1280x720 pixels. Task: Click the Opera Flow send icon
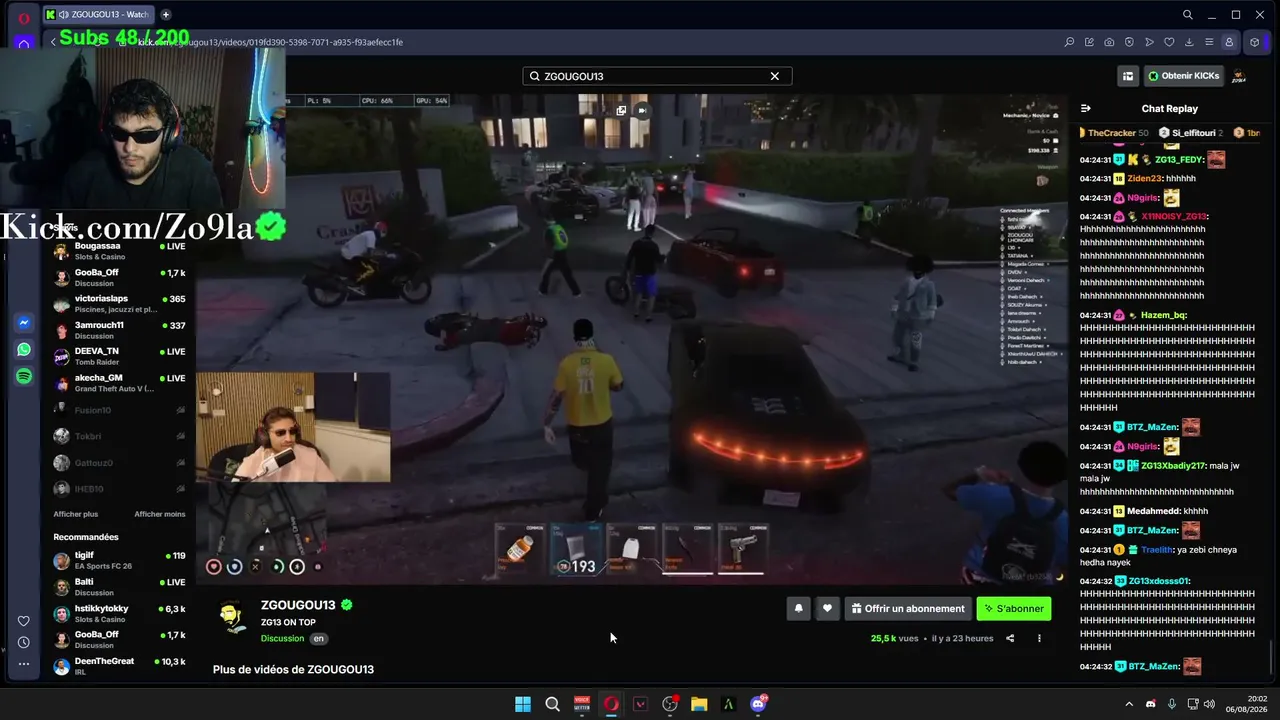pos(1149,42)
